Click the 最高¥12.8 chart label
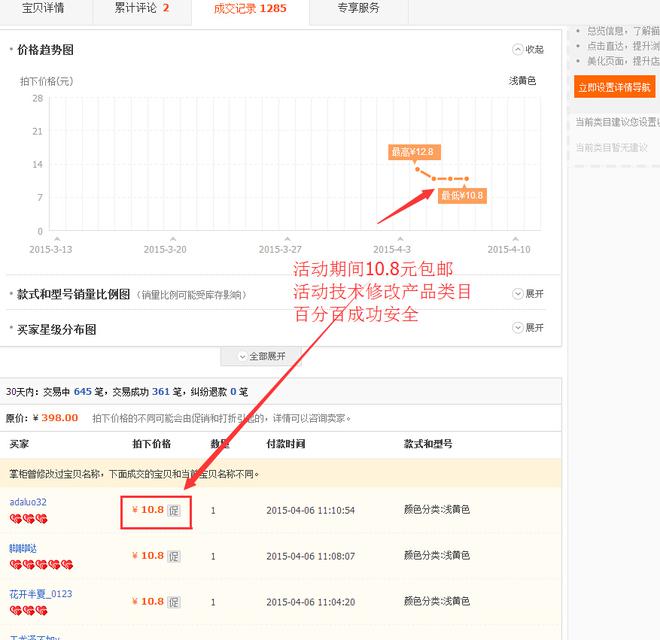Screen dimensions: 660x640 pos(412,152)
